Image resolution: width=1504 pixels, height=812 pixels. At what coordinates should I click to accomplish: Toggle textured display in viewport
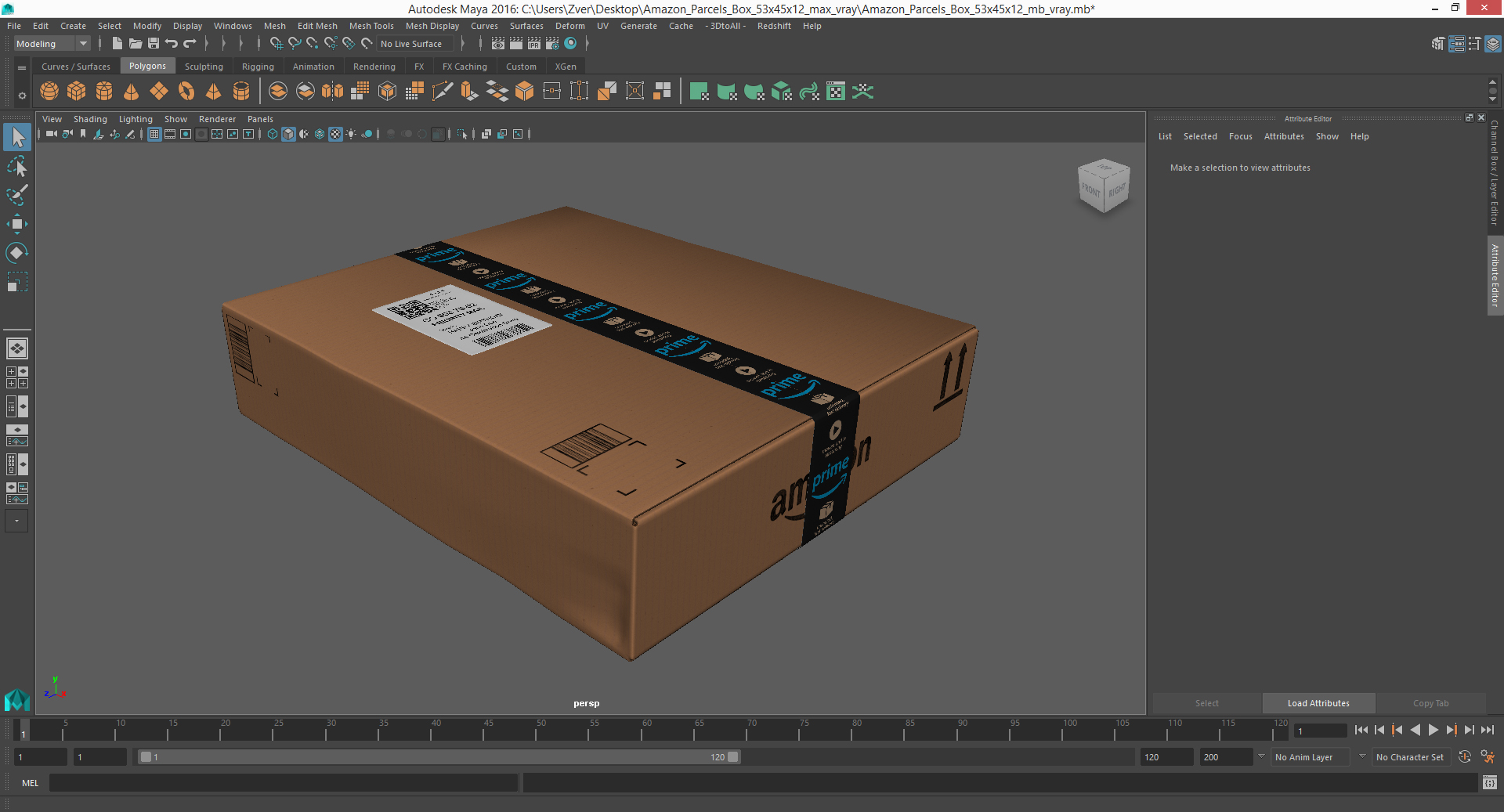click(335, 134)
